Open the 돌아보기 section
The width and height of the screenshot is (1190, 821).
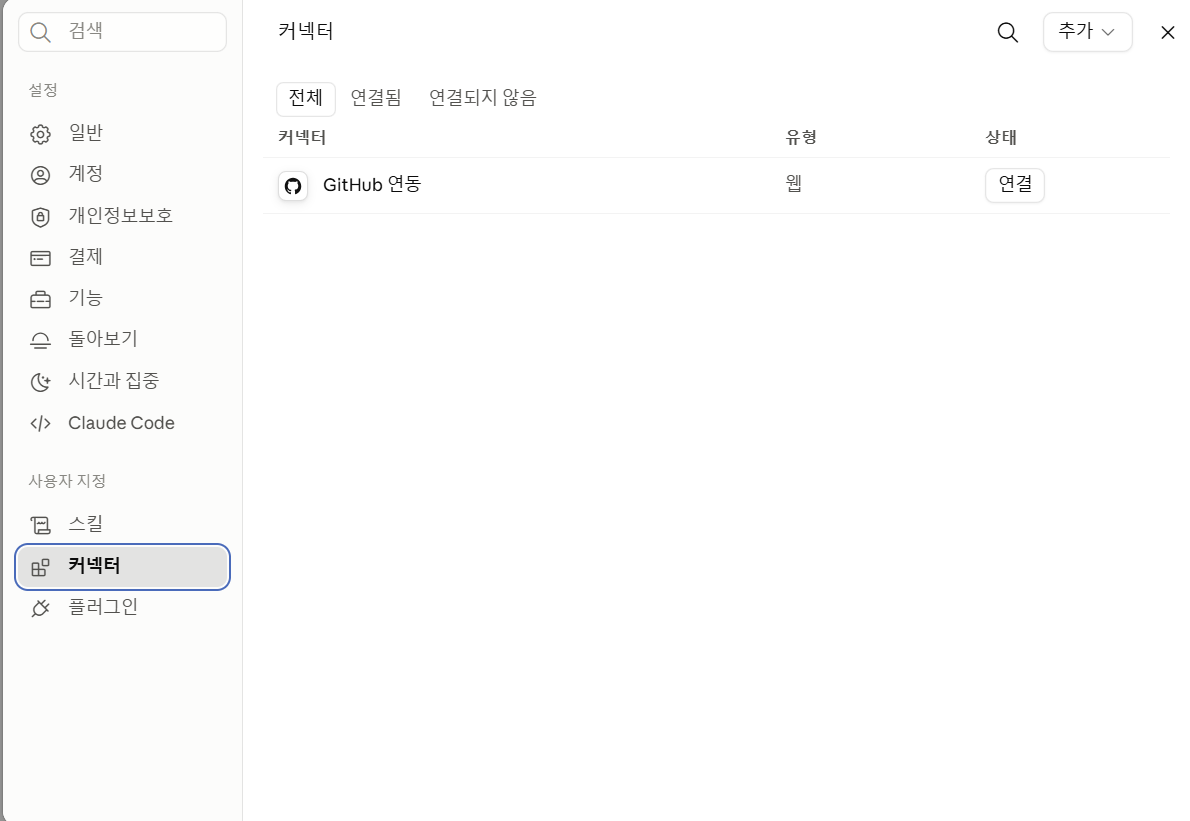point(122,339)
